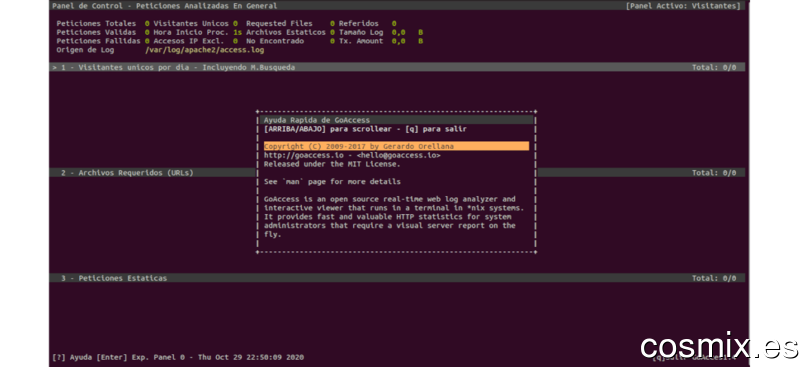The image size is (800, 367).
Task: Click the line starting 'GoAccess is an open source'
Action: (390, 199)
